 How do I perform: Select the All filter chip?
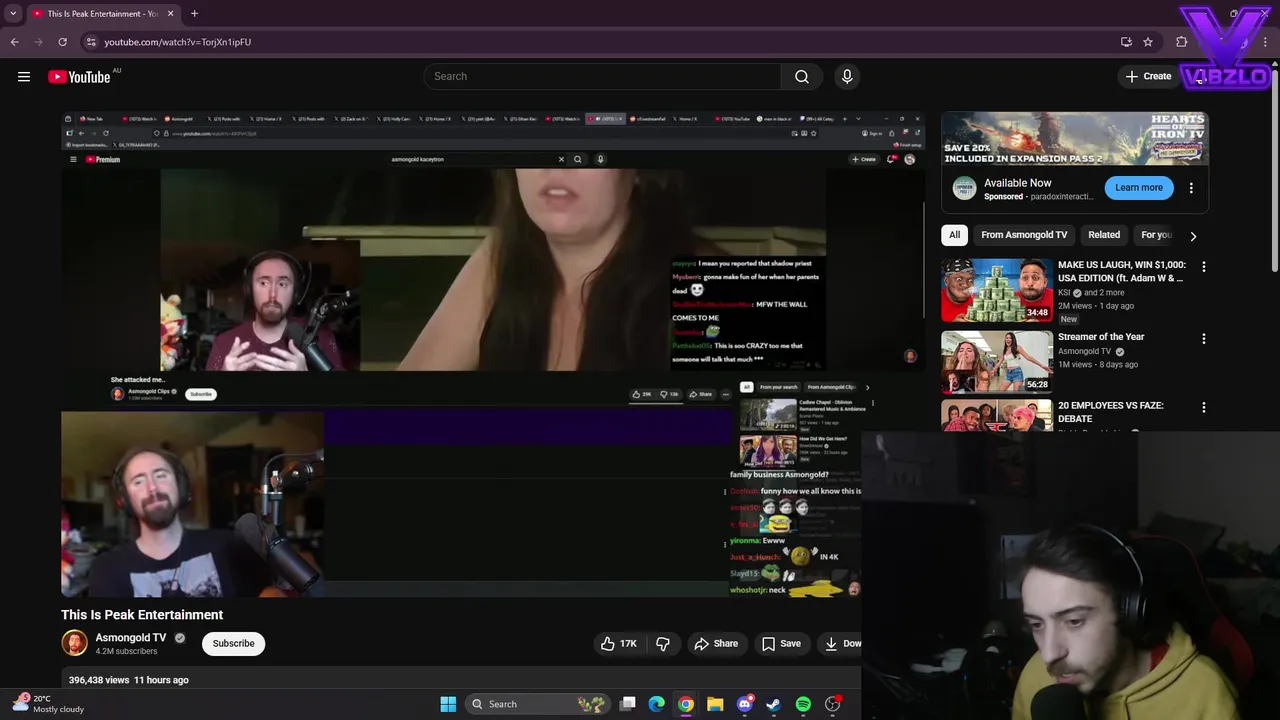pyautogui.click(x=954, y=235)
